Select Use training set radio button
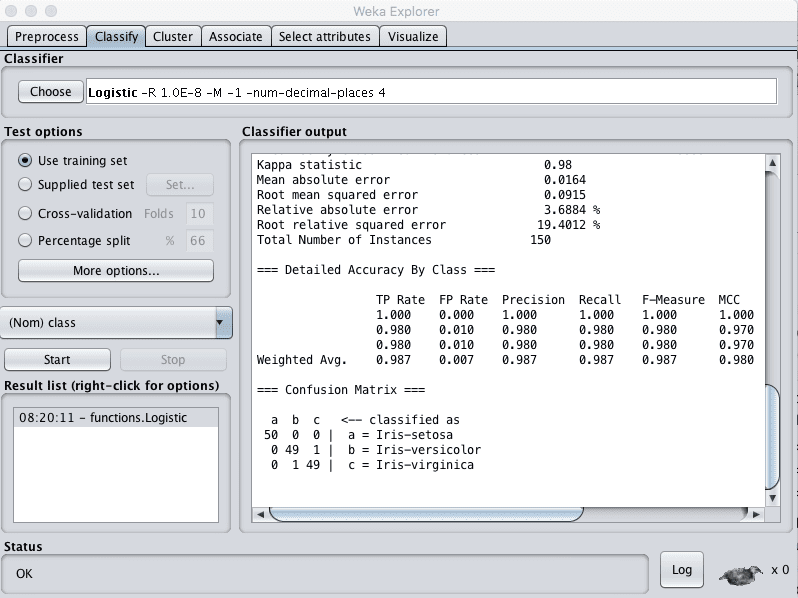 pyautogui.click(x=24, y=161)
